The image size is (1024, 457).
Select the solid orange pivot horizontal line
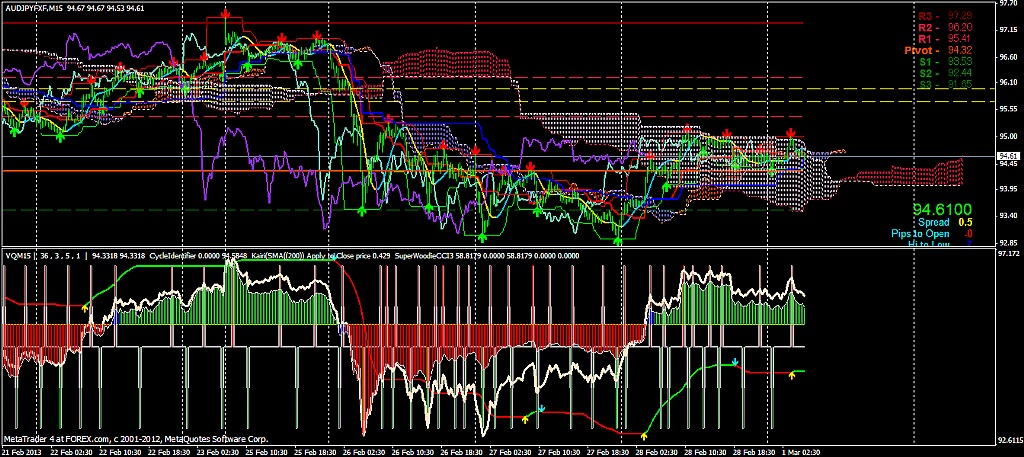pyautogui.click(x=402, y=171)
